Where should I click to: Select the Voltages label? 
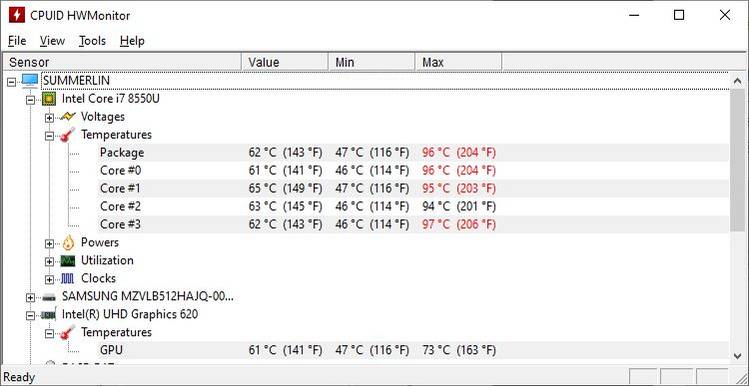pos(103,117)
